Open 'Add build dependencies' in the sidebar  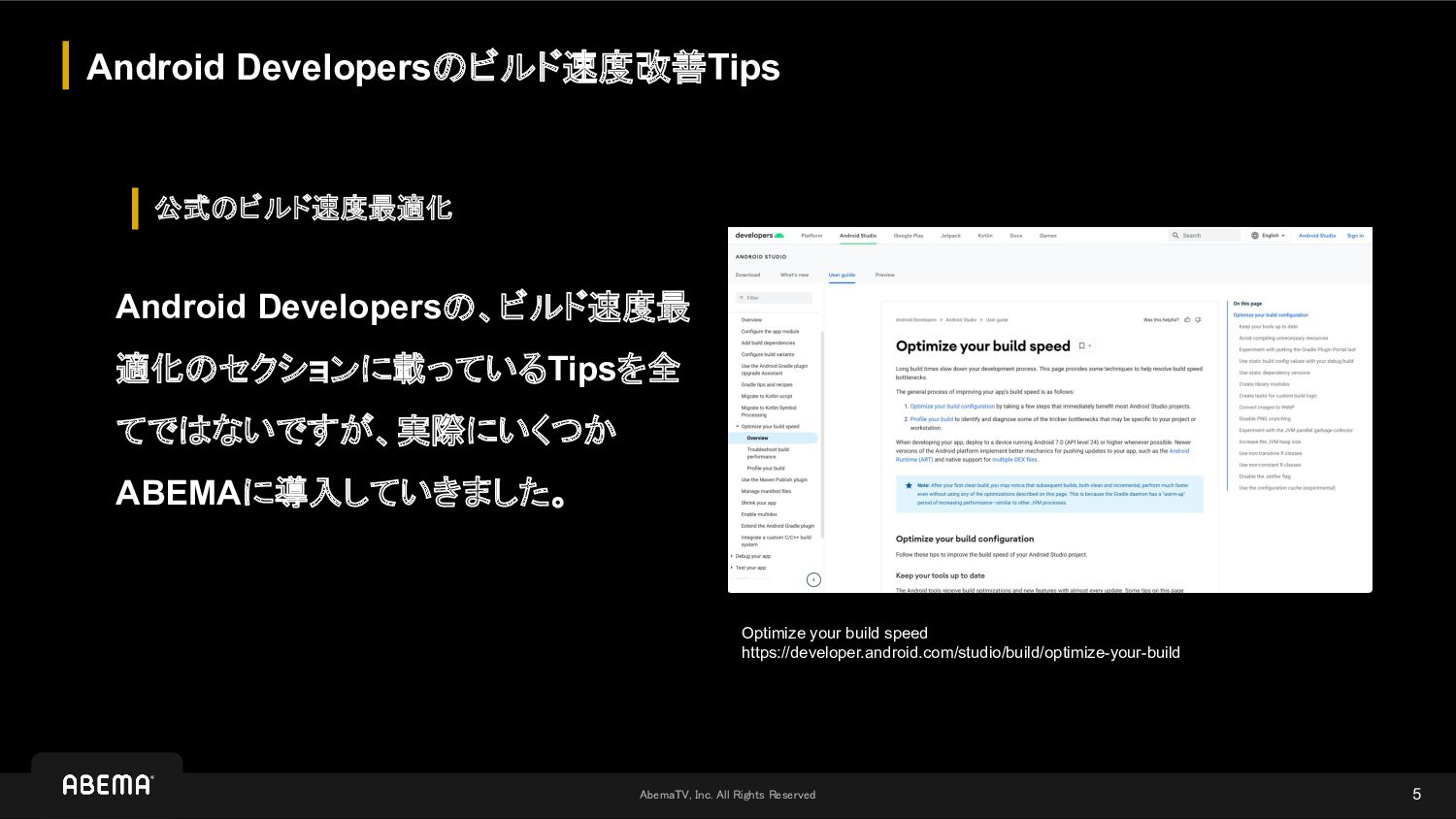[x=768, y=343]
